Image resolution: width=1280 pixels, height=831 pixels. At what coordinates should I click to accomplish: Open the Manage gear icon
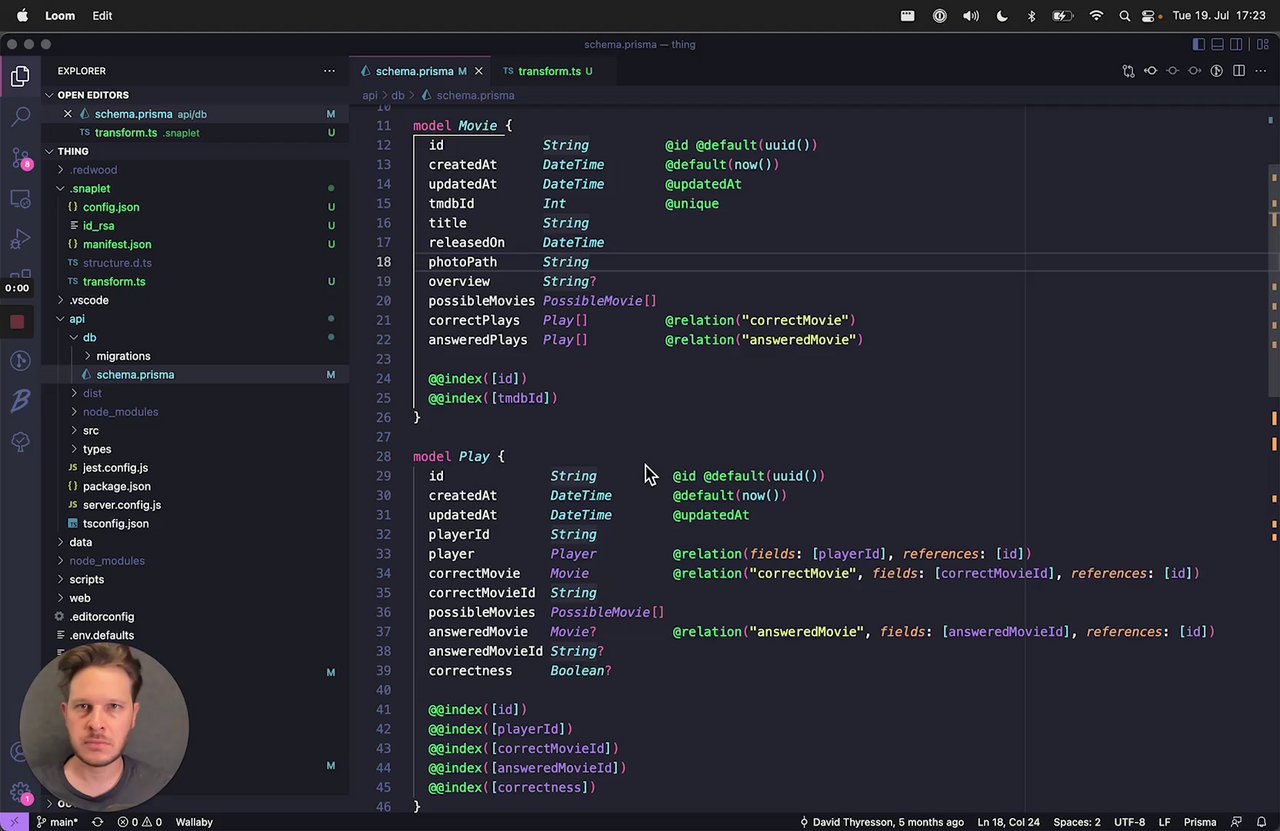(20, 792)
